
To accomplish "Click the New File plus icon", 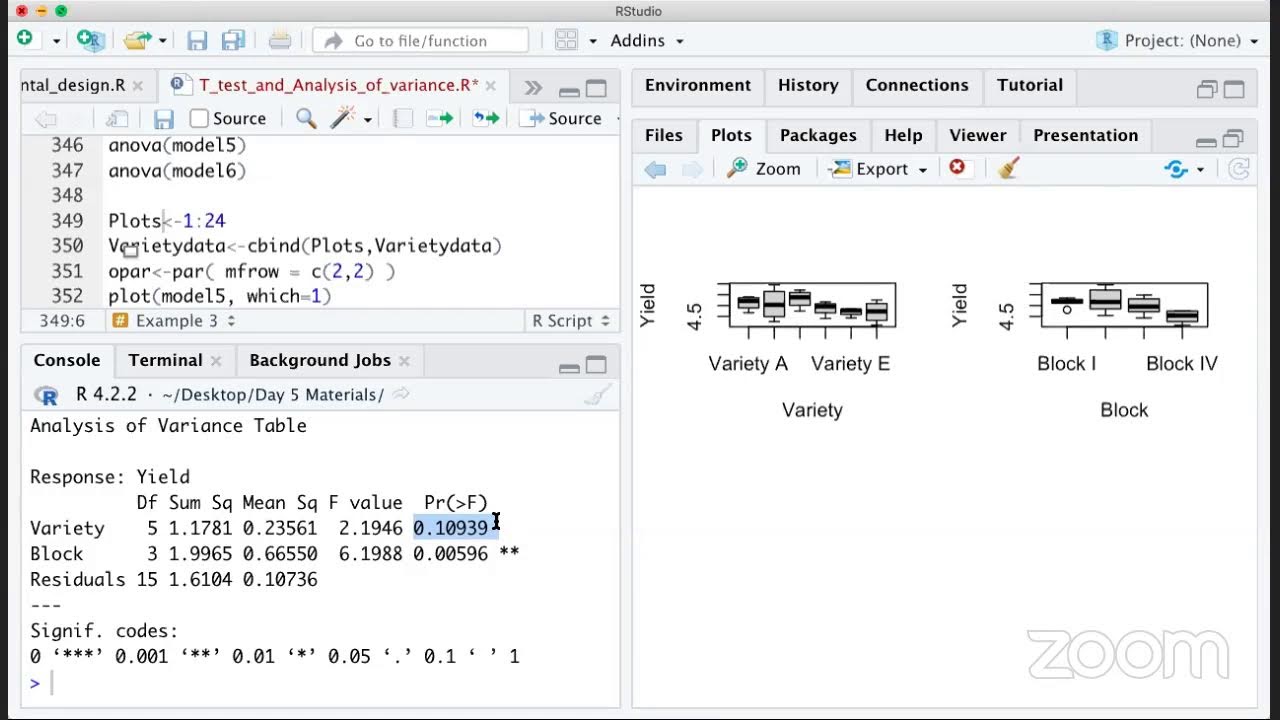I will tap(25, 39).
